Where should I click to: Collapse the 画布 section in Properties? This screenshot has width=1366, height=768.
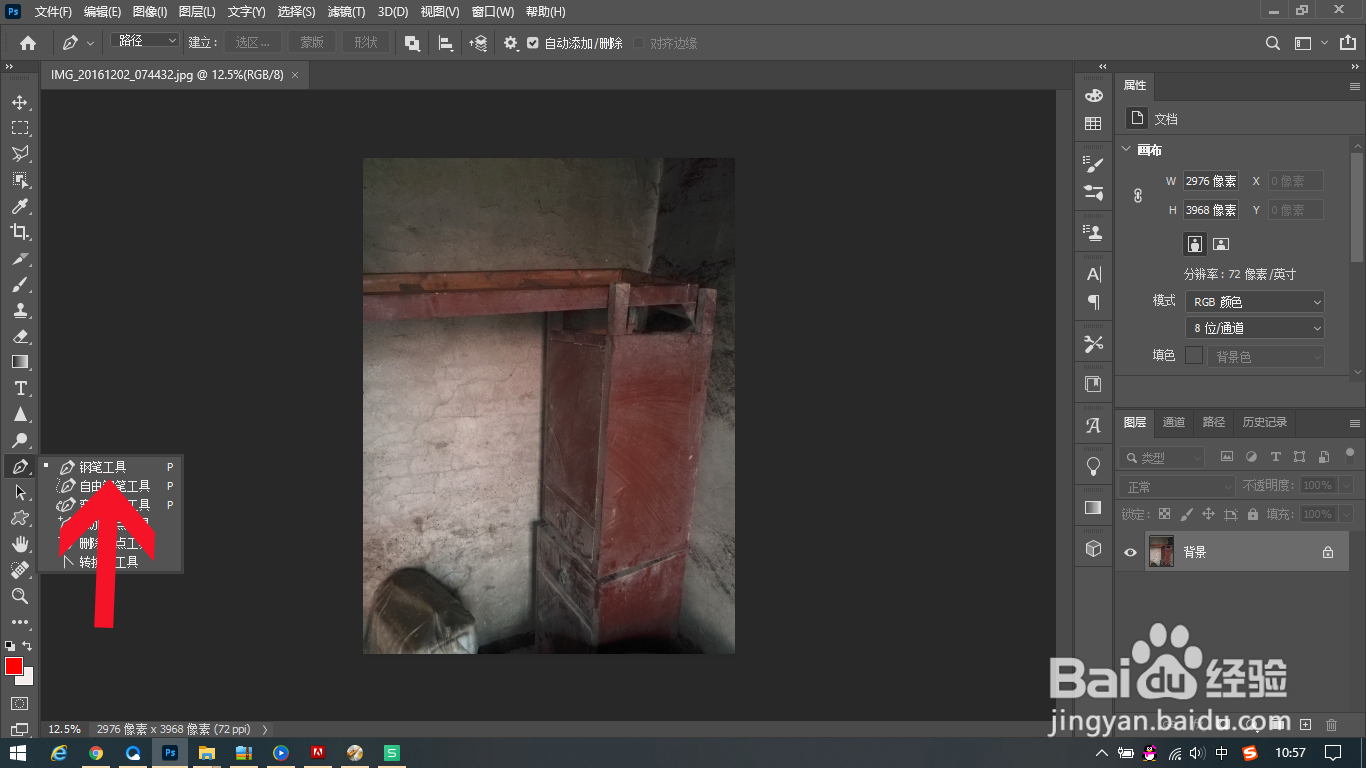click(x=1127, y=150)
